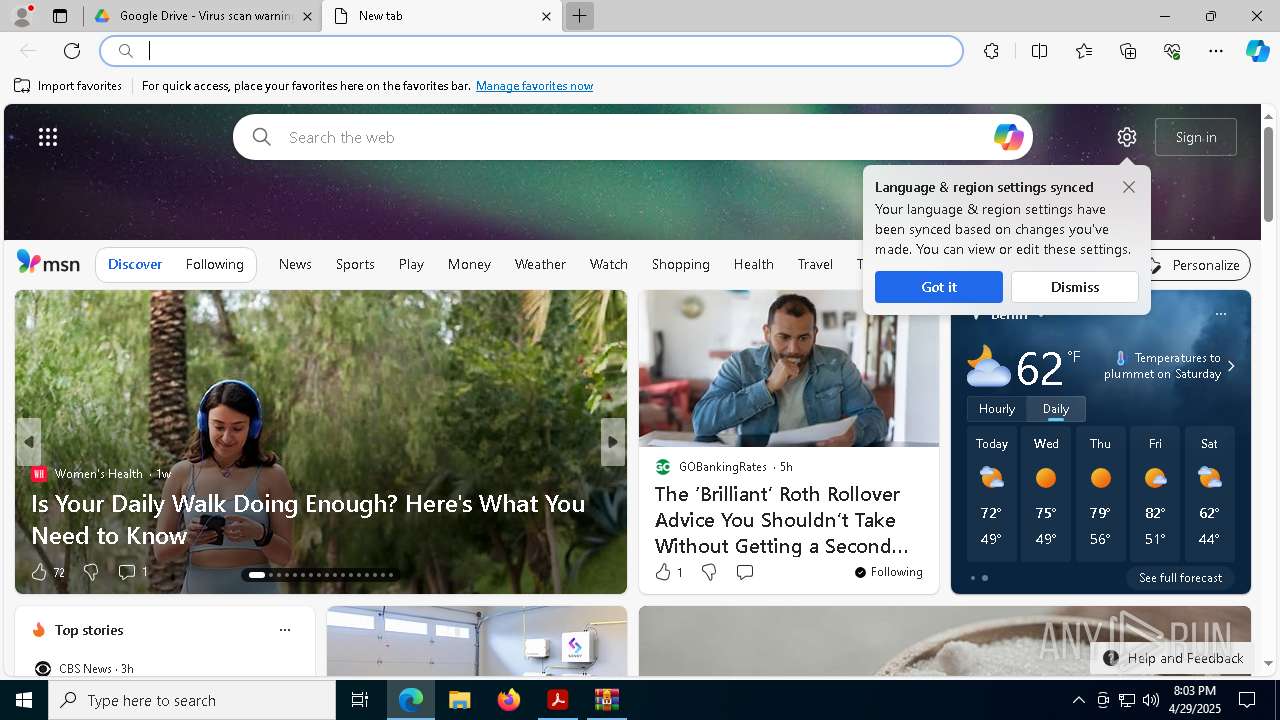The image size is (1280, 720).
Task: Open the tab actions menu icon
Action: [x=60, y=16]
